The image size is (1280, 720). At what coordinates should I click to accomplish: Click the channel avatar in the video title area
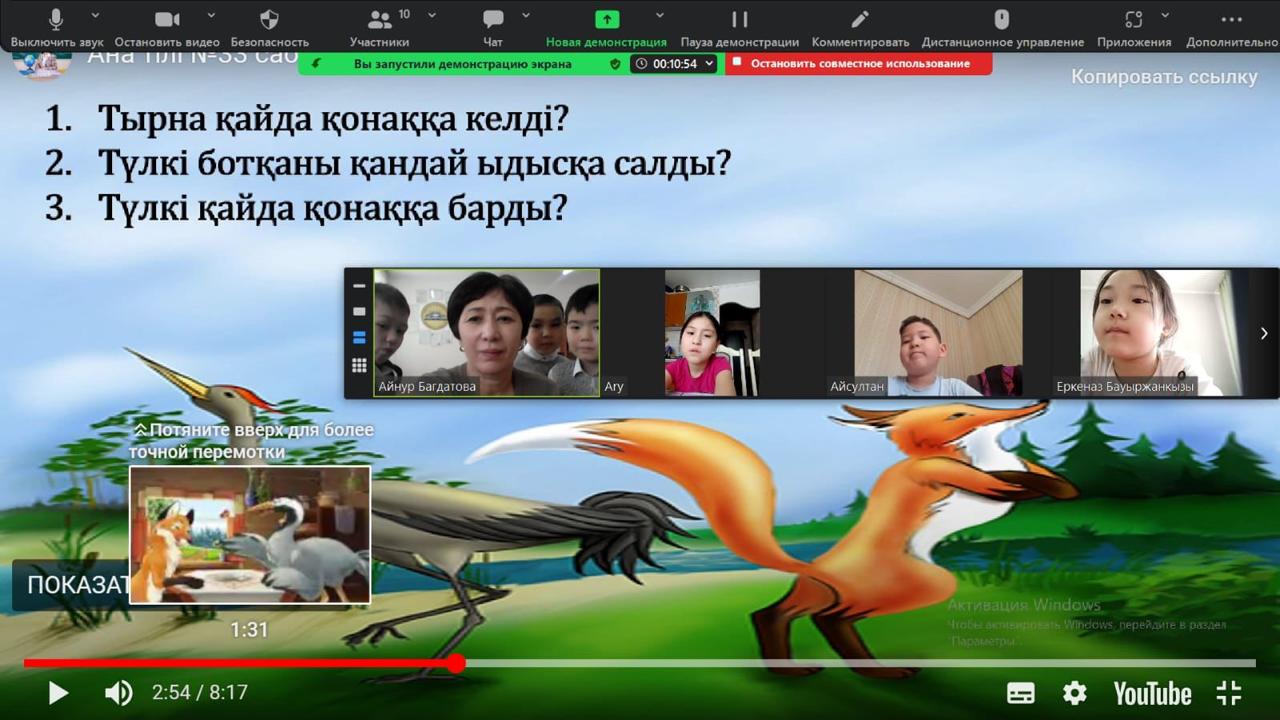42,65
